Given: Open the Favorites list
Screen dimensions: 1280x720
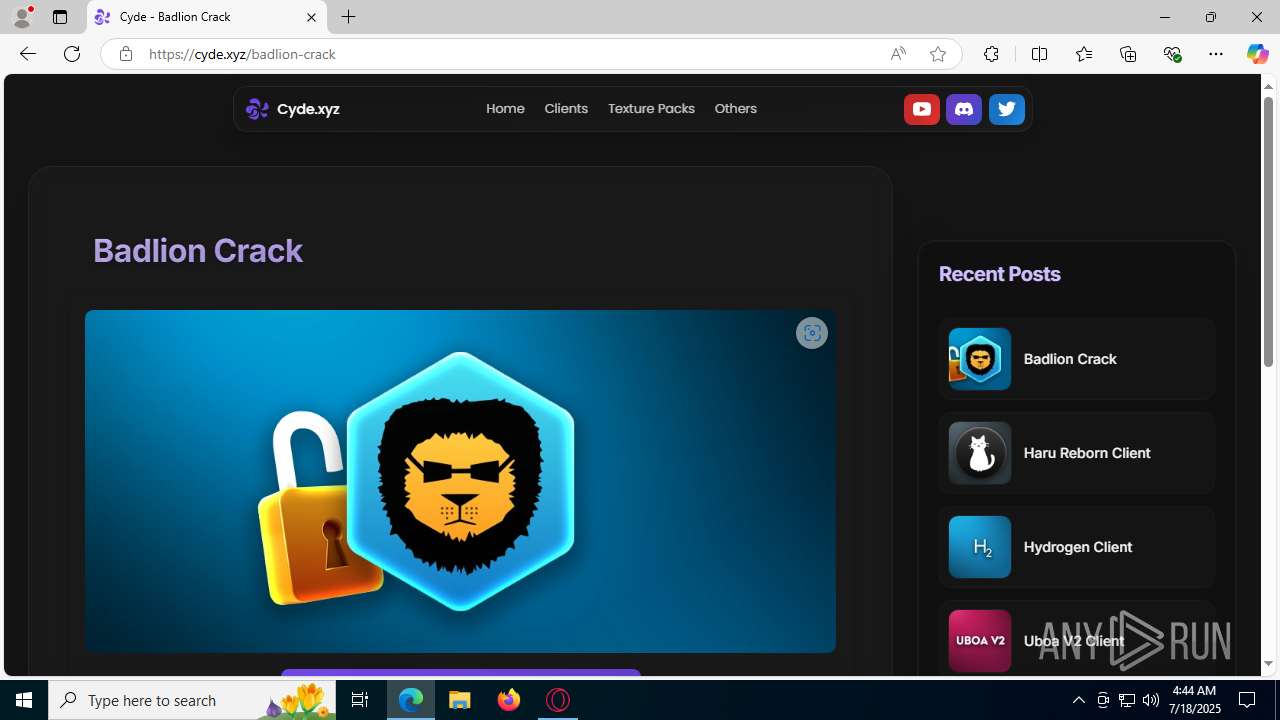Looking at the screenshot, I should point(1084,54).
